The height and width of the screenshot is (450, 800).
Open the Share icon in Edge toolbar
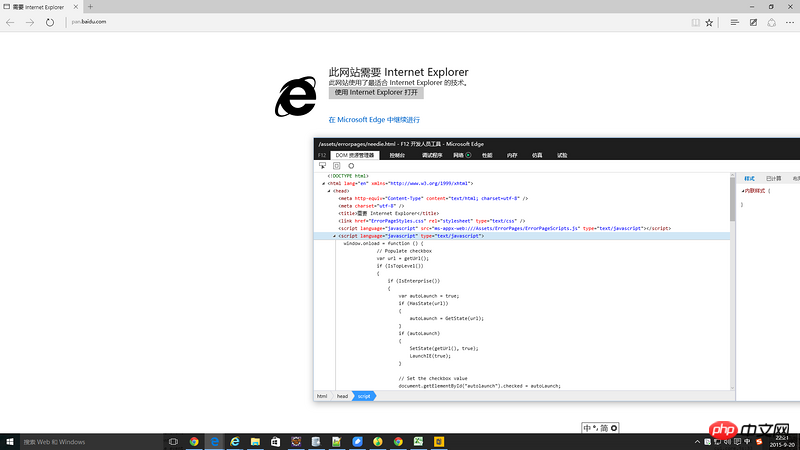click(x=771, y=22)
